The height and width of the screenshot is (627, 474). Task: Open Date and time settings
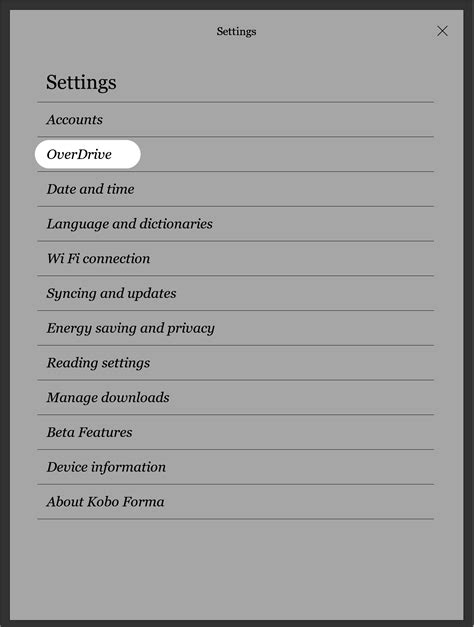(x=236, y=189)
